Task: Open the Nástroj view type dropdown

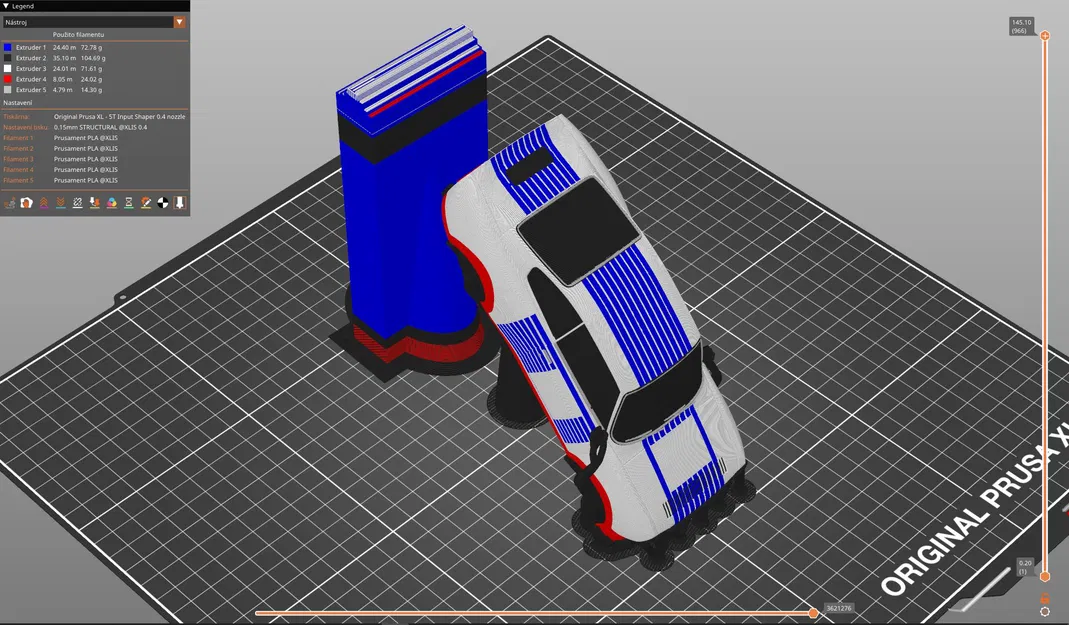Action: tap(180, 21)
